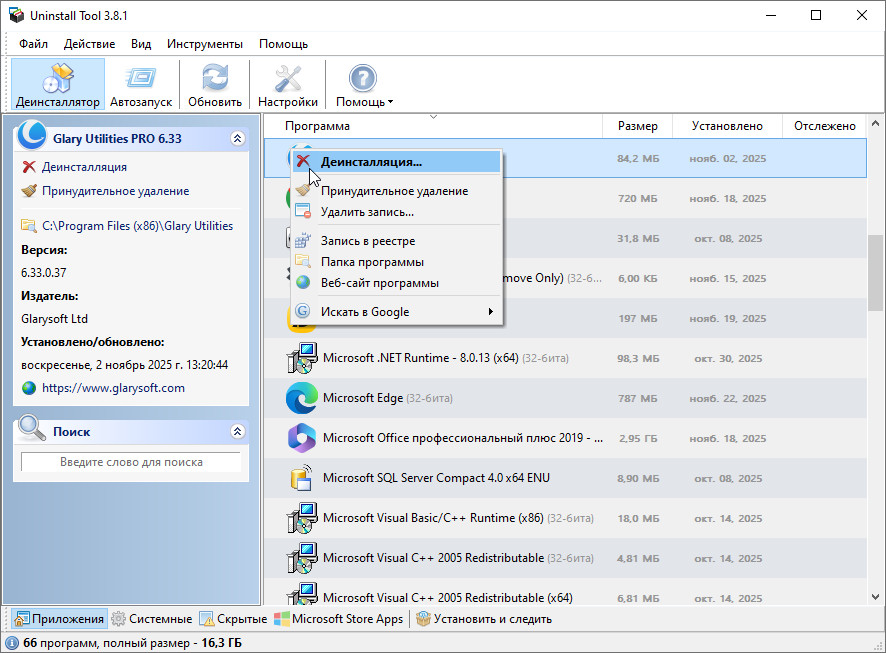Collapse the Glary Utilities PRO info panel
Viewport: 886px width, 653px height.
[x=237, y=139]
